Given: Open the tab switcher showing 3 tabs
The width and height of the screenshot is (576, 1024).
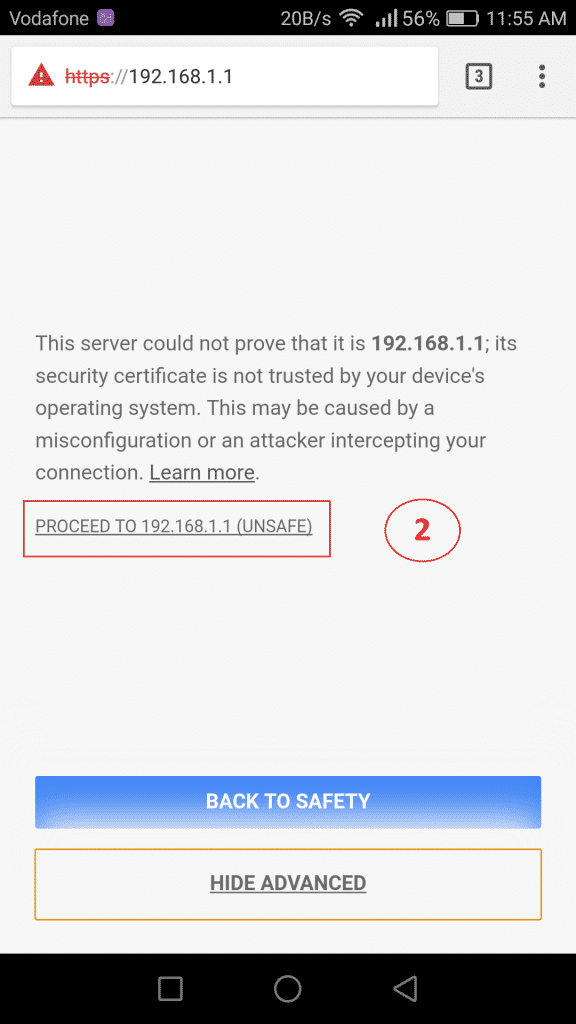Looking at the screenshot, I should click(478, 76).
